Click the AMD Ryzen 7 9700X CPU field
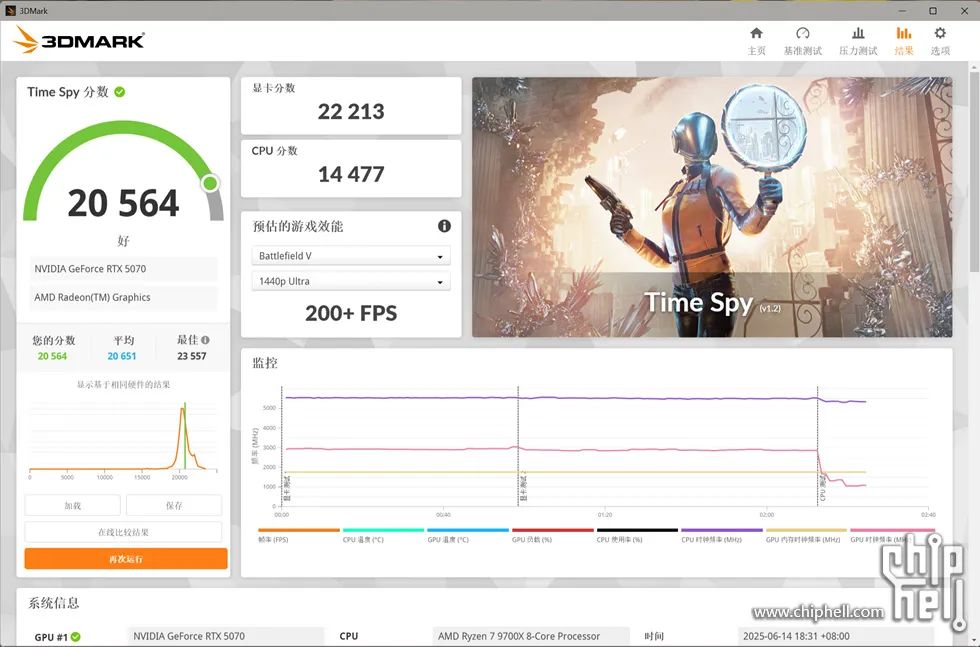Viewport: 980px width, 647px height. point(530,636)
